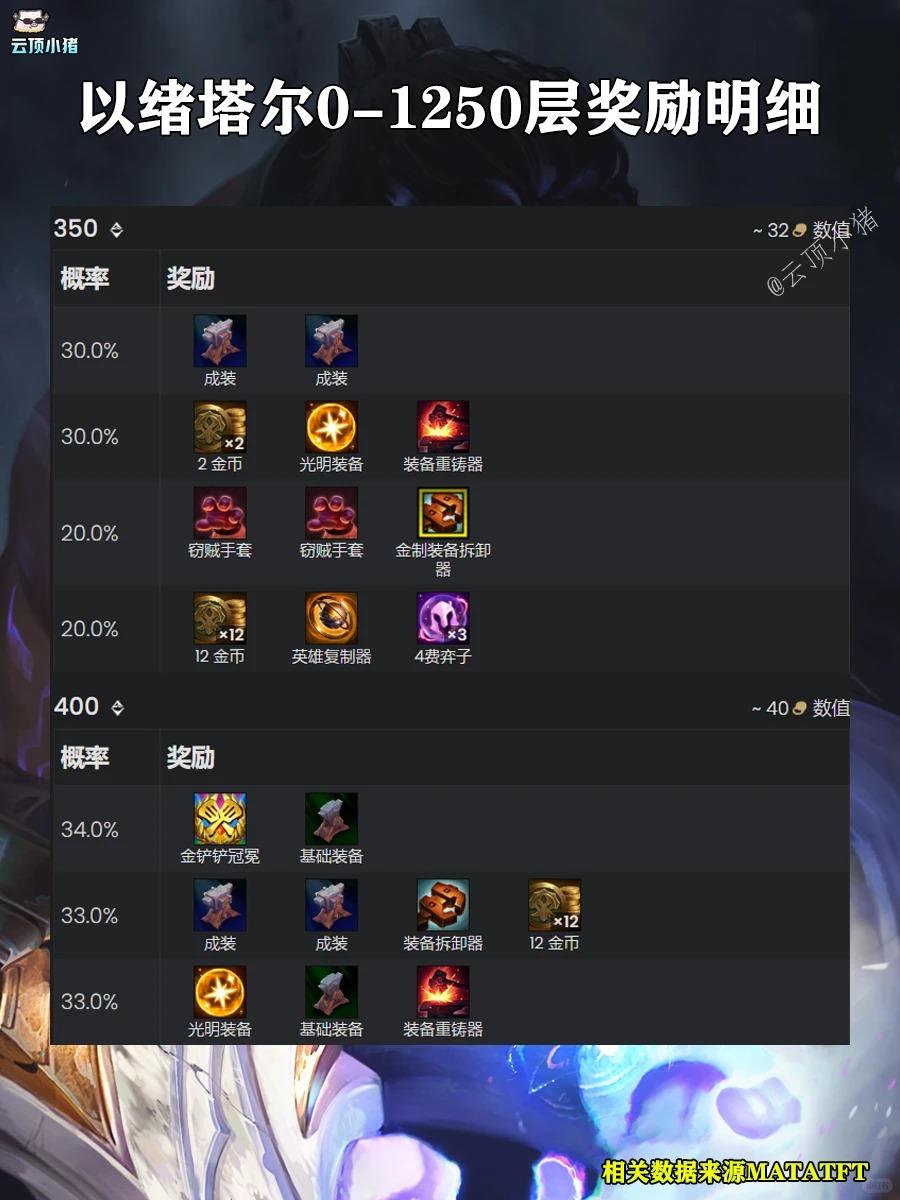This screenshot has height=1200, width=900.
Task: Click the 光明装备 icon in 350 table
Action: point(332,427)
